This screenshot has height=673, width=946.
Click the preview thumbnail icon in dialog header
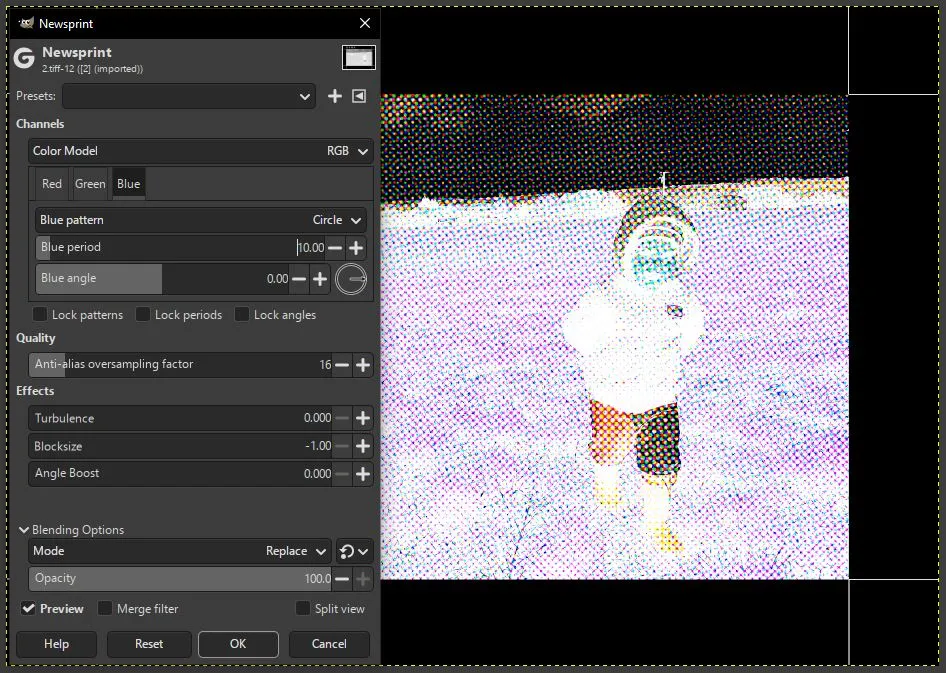click(358, 57)
